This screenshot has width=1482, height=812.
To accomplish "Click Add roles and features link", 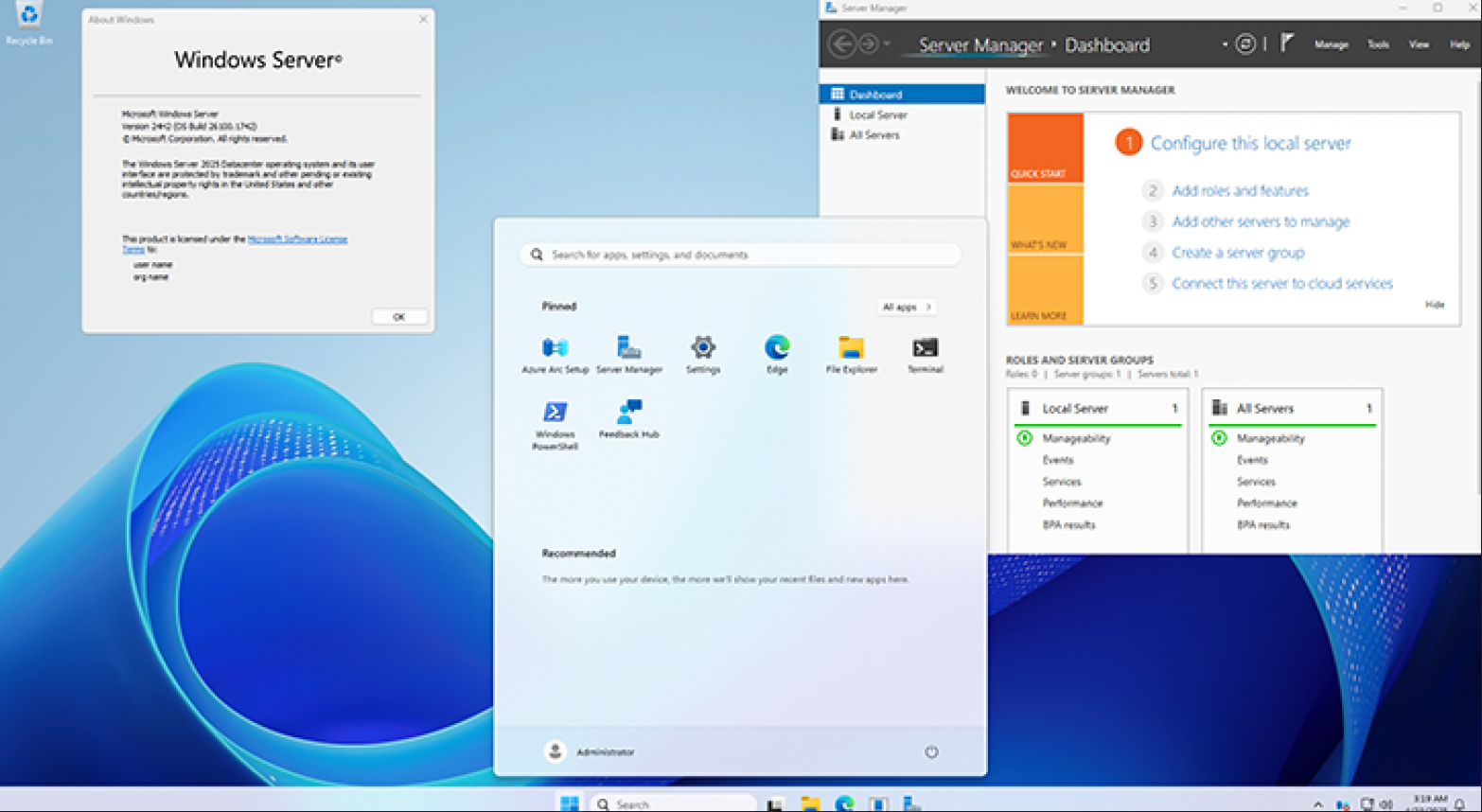I will [1240, 190].
